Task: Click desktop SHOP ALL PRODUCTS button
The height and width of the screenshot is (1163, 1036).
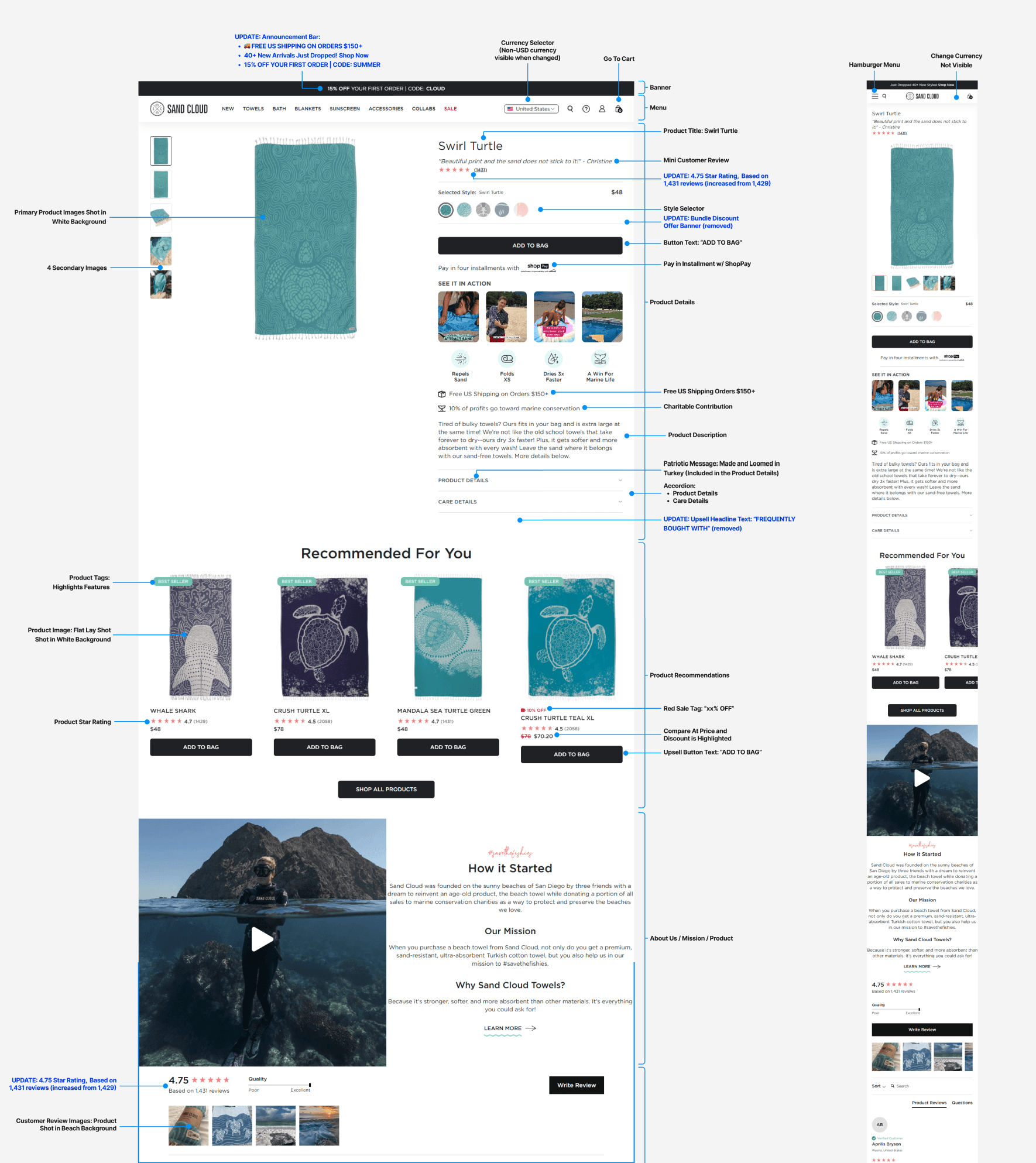Action: tap(386, 790)
